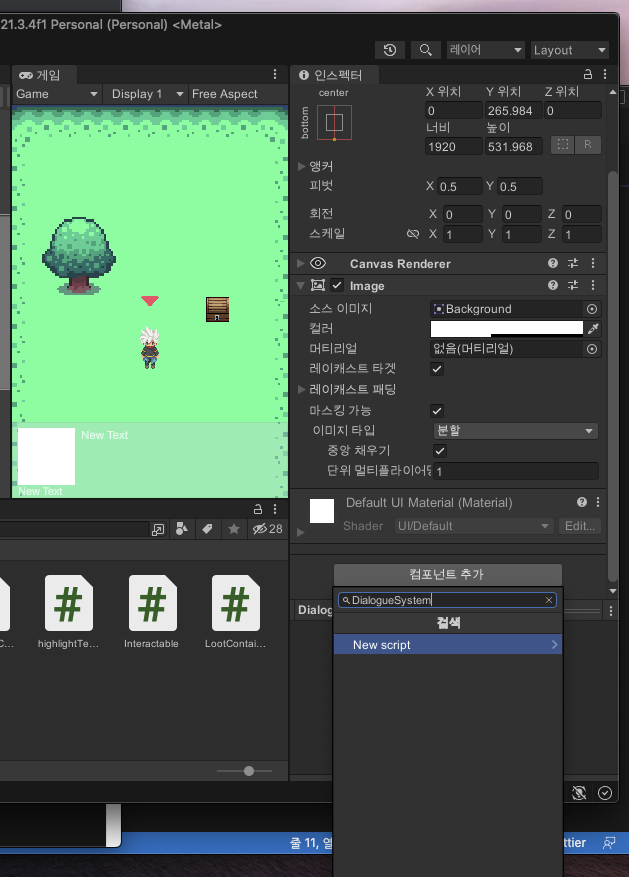Click the X 위치 input field
This screenshot has width=629, height=877.
coord(453,111)
